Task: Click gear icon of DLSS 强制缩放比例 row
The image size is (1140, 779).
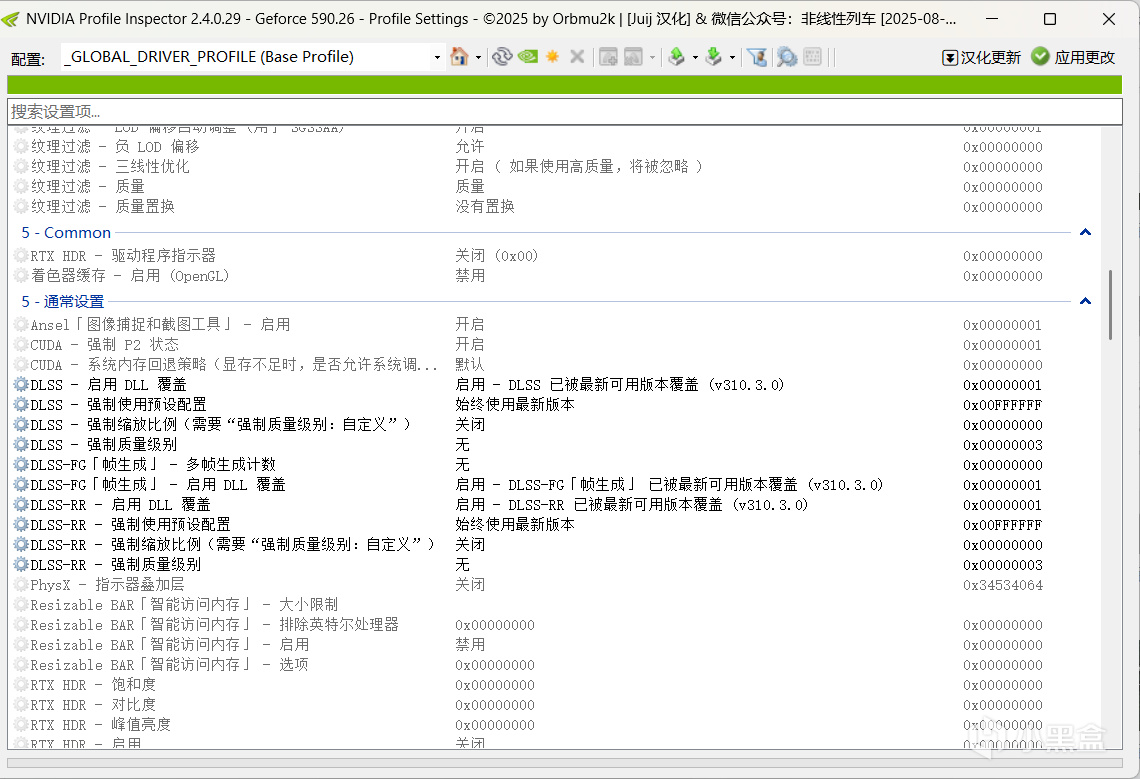Action: [x=21, y=425]
